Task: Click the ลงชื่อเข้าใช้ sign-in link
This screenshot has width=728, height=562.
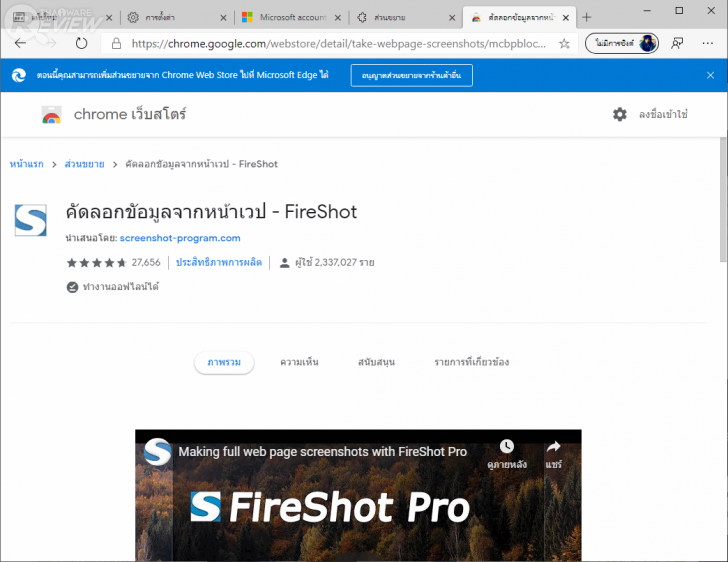Action: pyautogui.click(x=663, y=114)
